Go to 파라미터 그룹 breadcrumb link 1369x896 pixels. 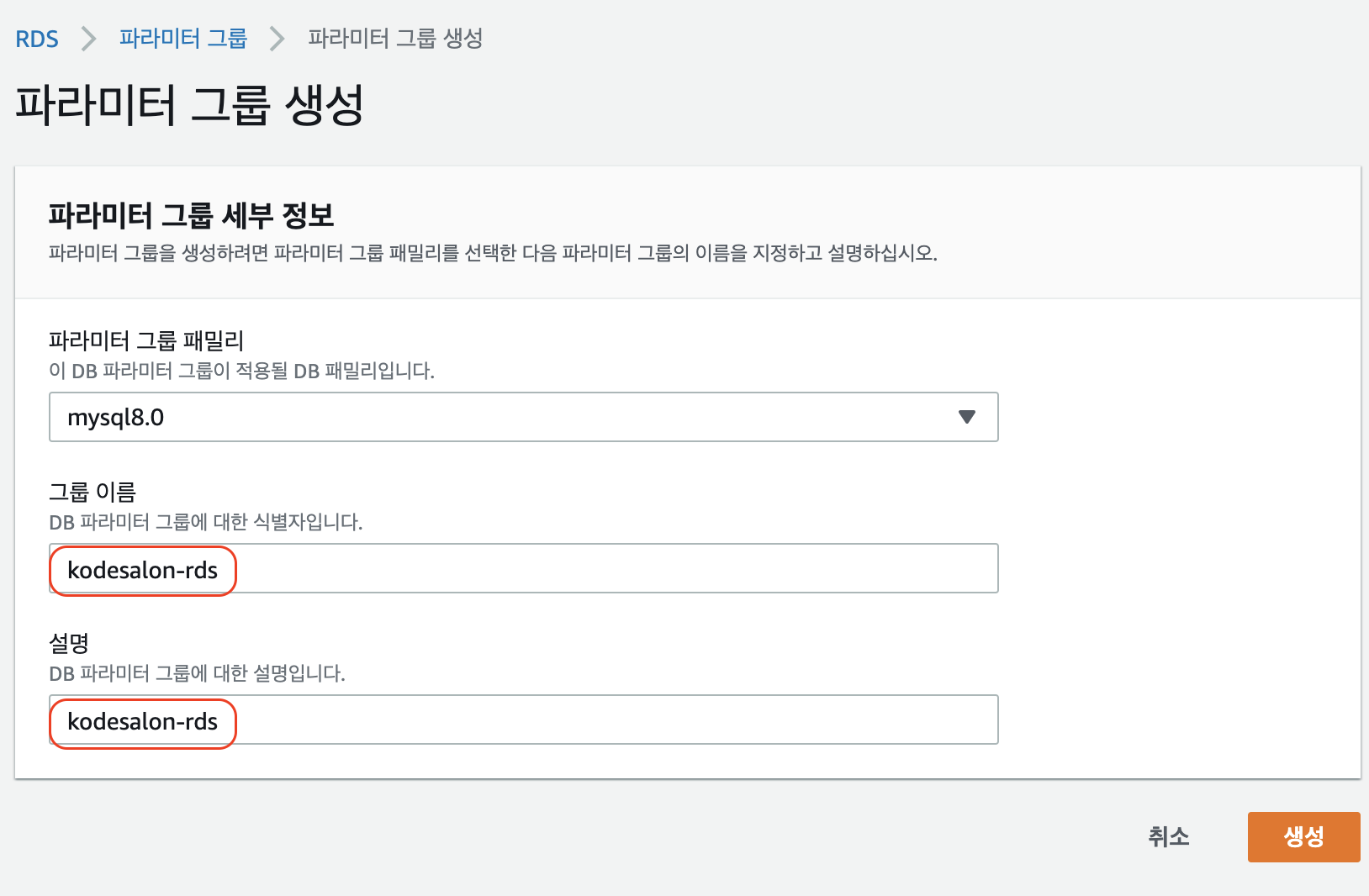pyautogui.click(x=182, y=39)
